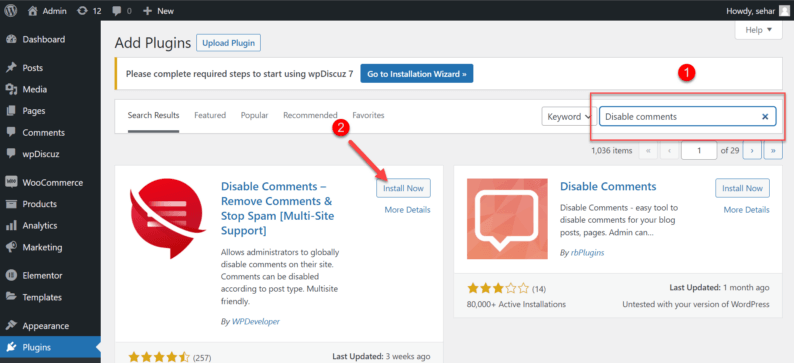This screenshot has height=363, width=794.
Task: Click the WordPress logo icon
Action: (x=11, y=11)
